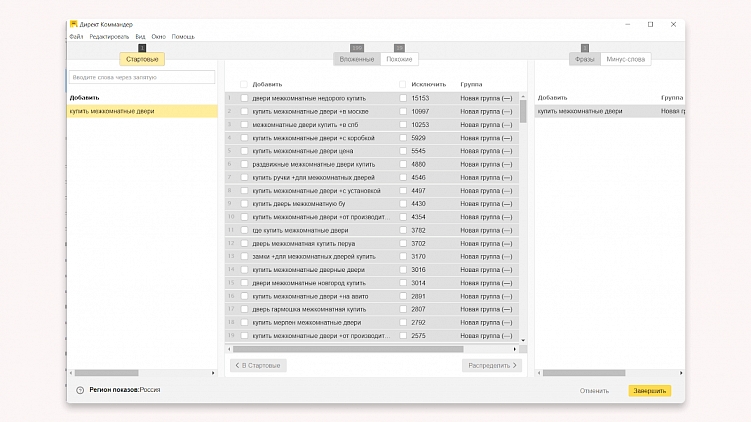Maximize the Директ Коммандер window

coord(650,24)
